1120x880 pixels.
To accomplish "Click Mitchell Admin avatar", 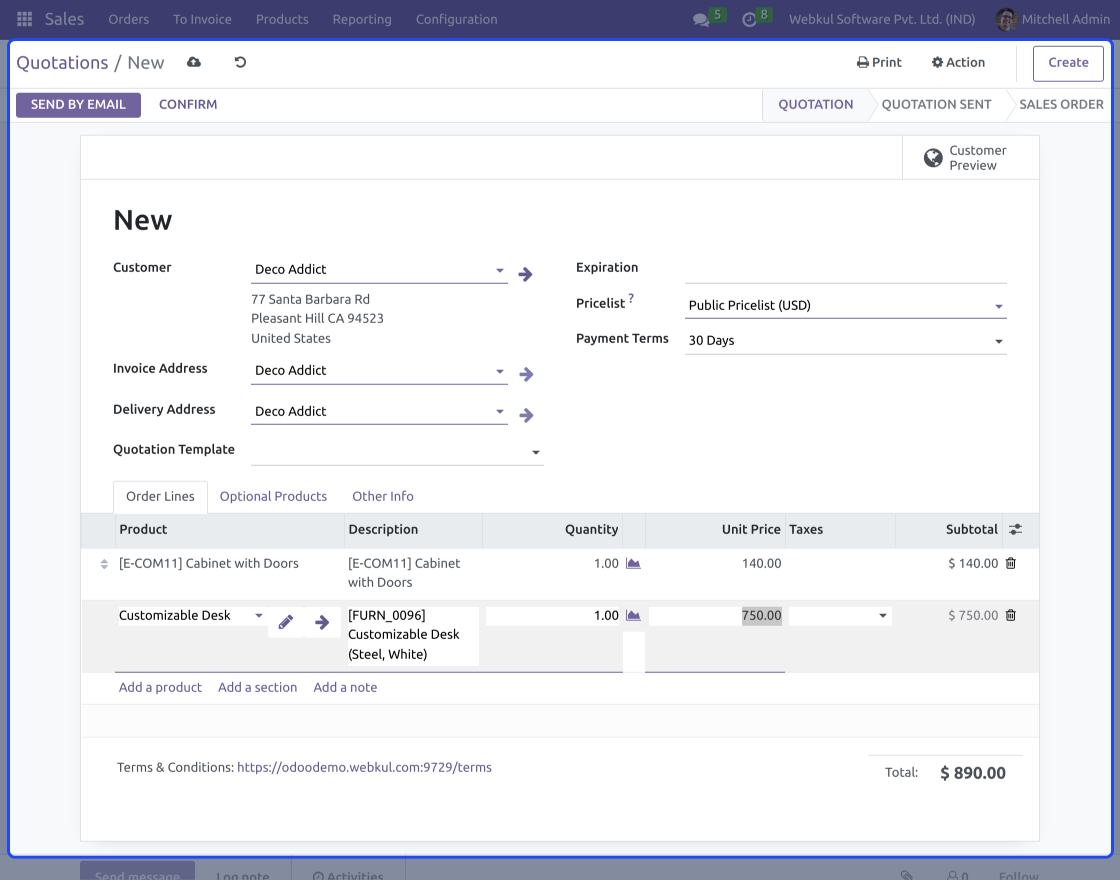I will (x=1006, y=19).
